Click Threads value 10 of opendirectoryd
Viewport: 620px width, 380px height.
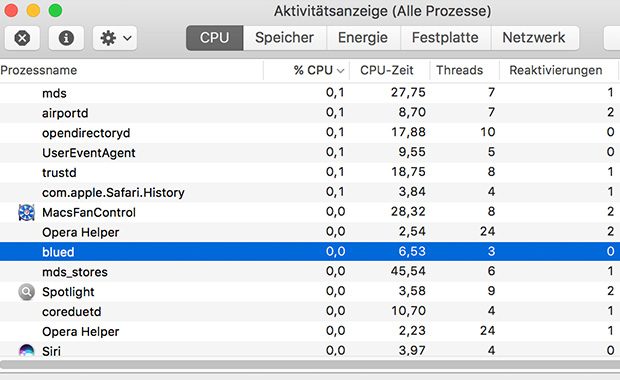[488, 132]
